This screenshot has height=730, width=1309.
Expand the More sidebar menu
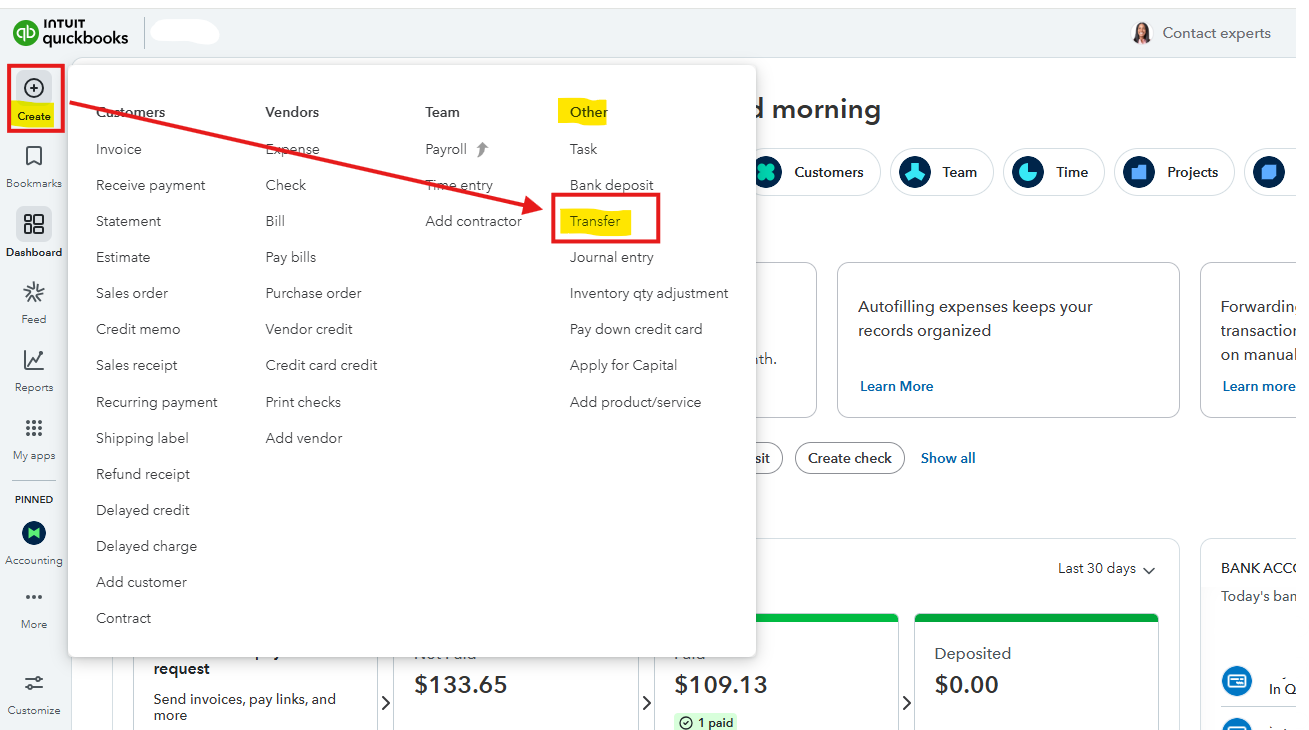[x=34, y=598]
